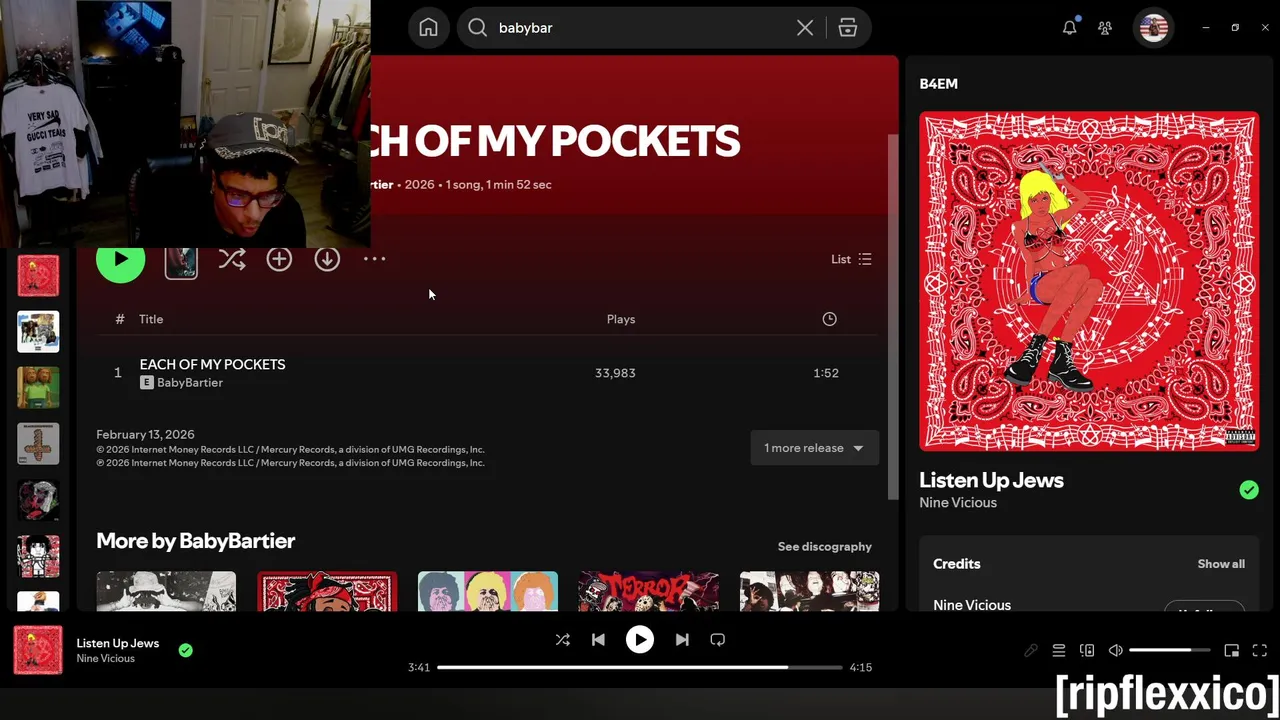
Task: Open first More by BabyBartier album cover
Action: [x=166, y=591]
